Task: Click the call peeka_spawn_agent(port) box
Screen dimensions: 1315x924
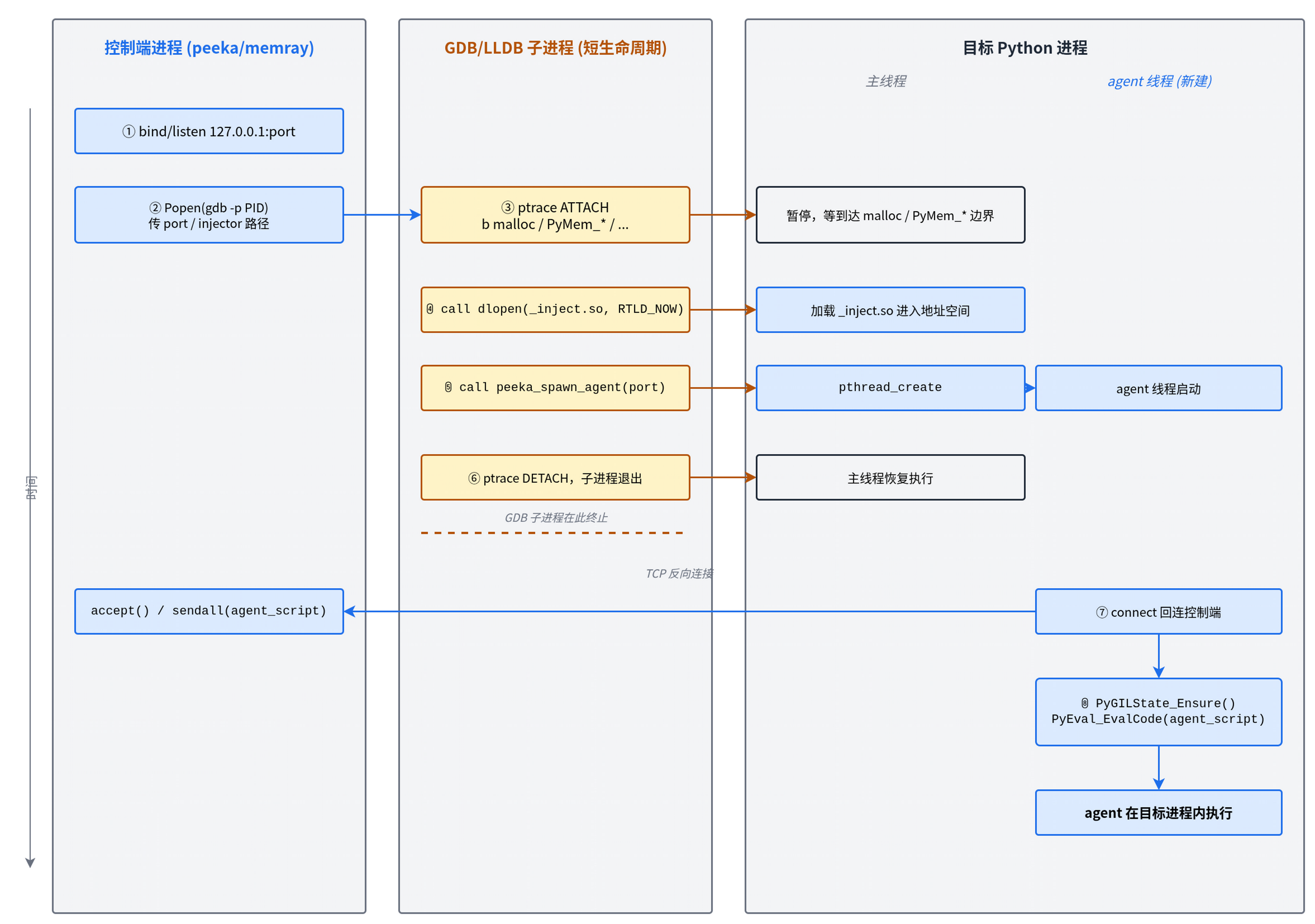Action: tap(555, 388)
